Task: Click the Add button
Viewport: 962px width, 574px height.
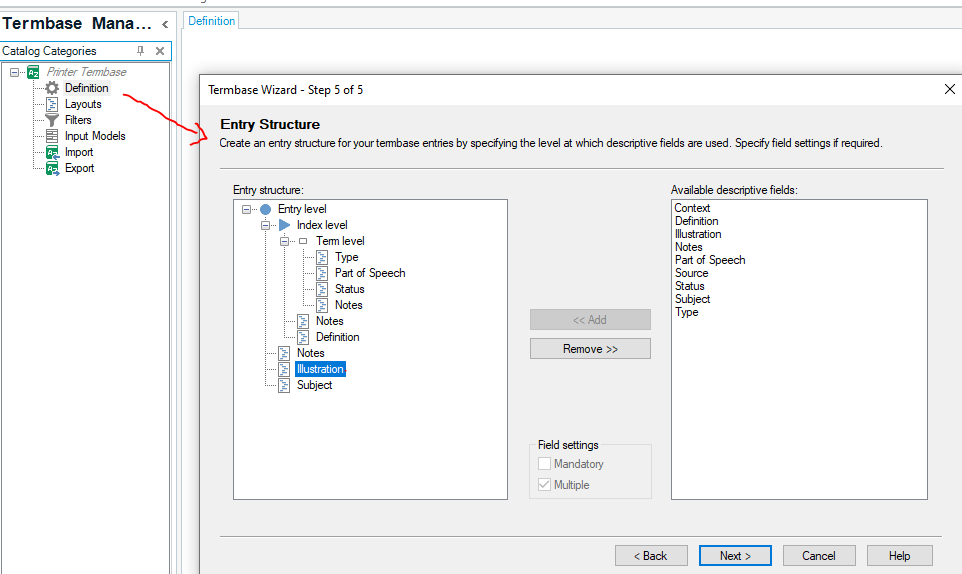Action: (590, 320)
